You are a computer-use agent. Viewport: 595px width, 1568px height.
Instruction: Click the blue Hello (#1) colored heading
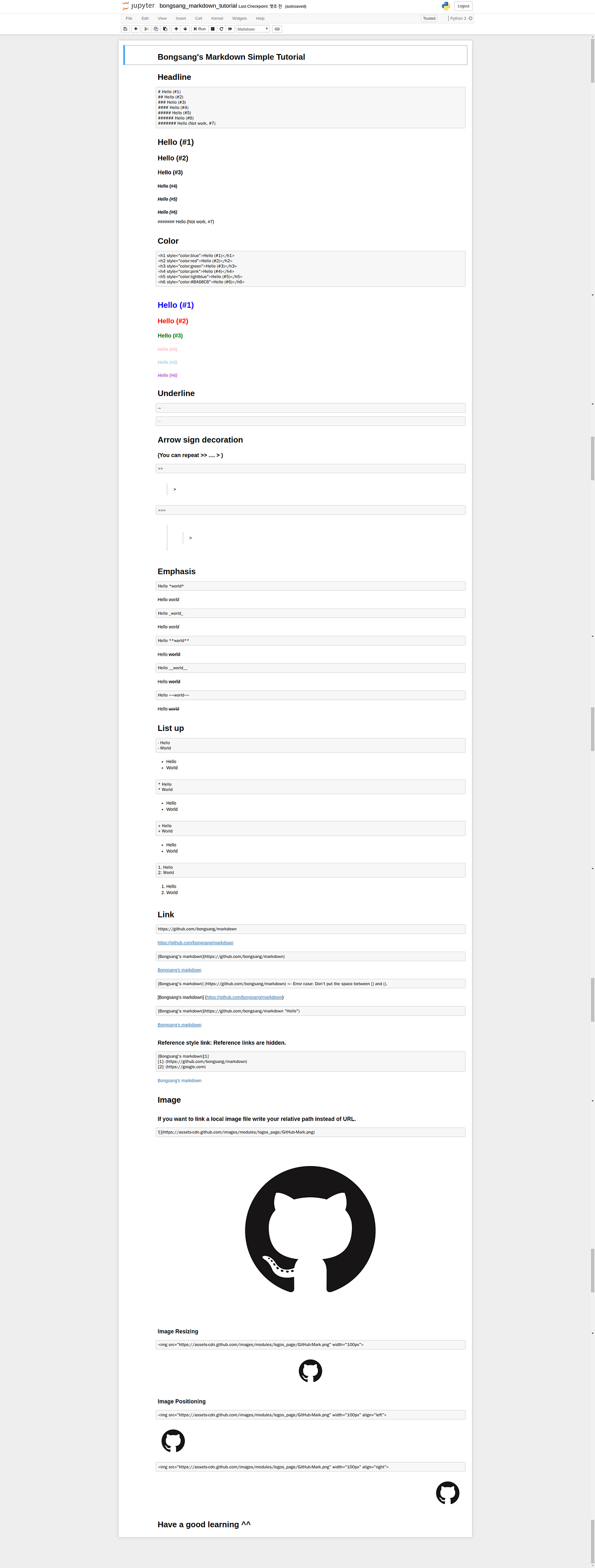pyautogui.click(x=176, y=305)
